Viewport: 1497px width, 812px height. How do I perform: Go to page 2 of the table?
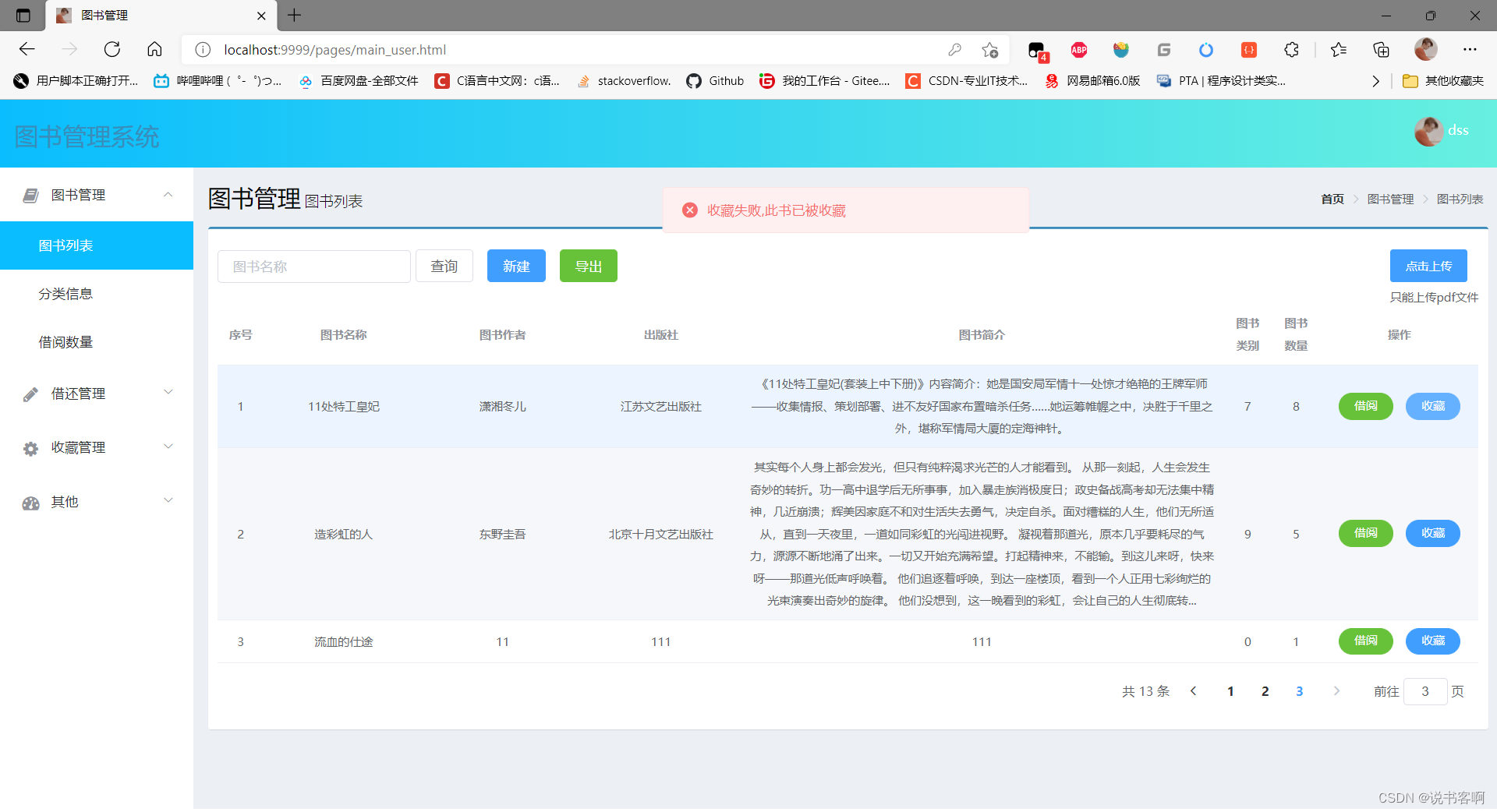[x=1265, y=691]
